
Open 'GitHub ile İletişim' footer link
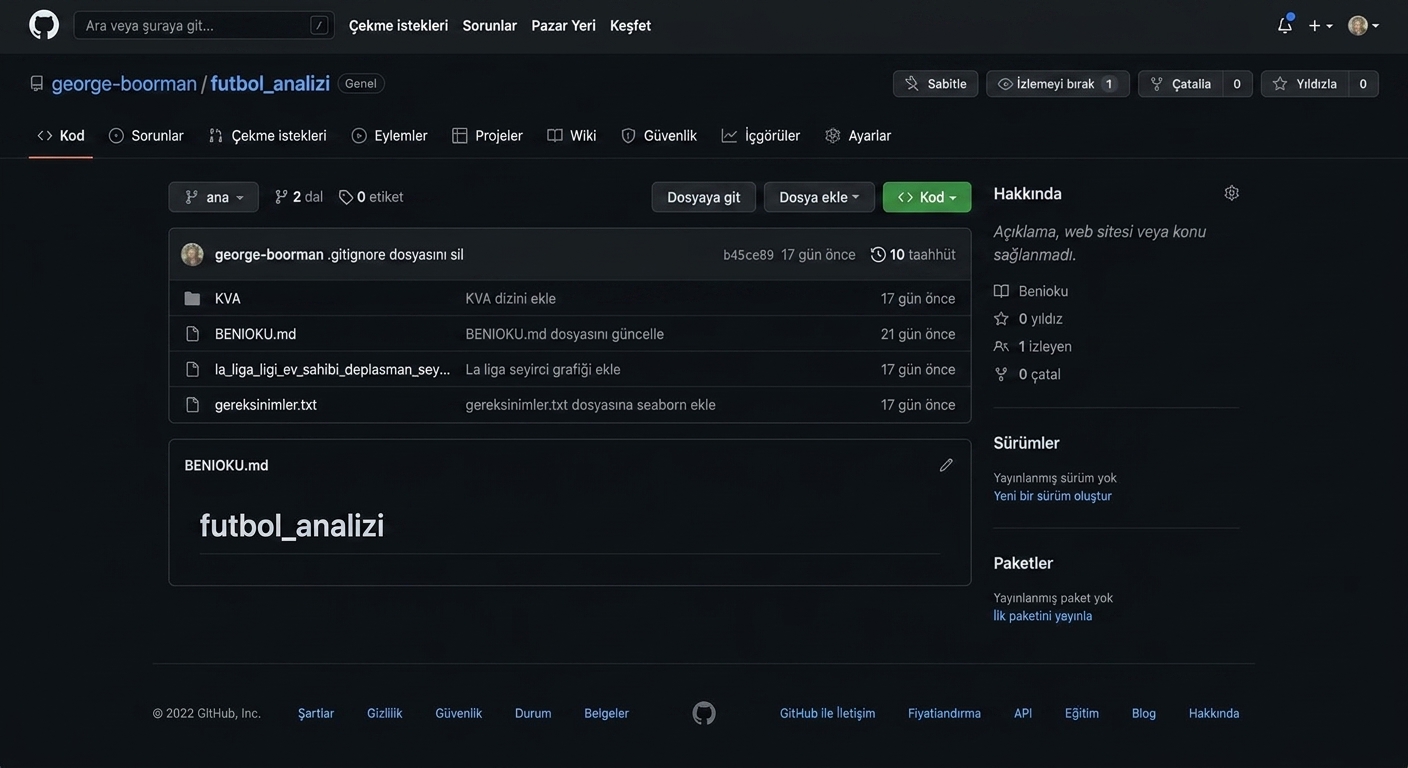point(828,713)
